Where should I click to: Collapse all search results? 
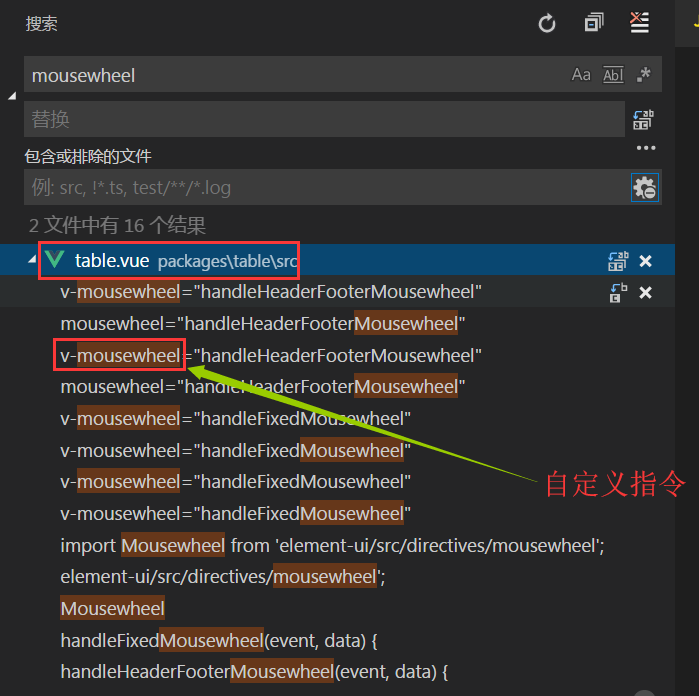(594, 22)
